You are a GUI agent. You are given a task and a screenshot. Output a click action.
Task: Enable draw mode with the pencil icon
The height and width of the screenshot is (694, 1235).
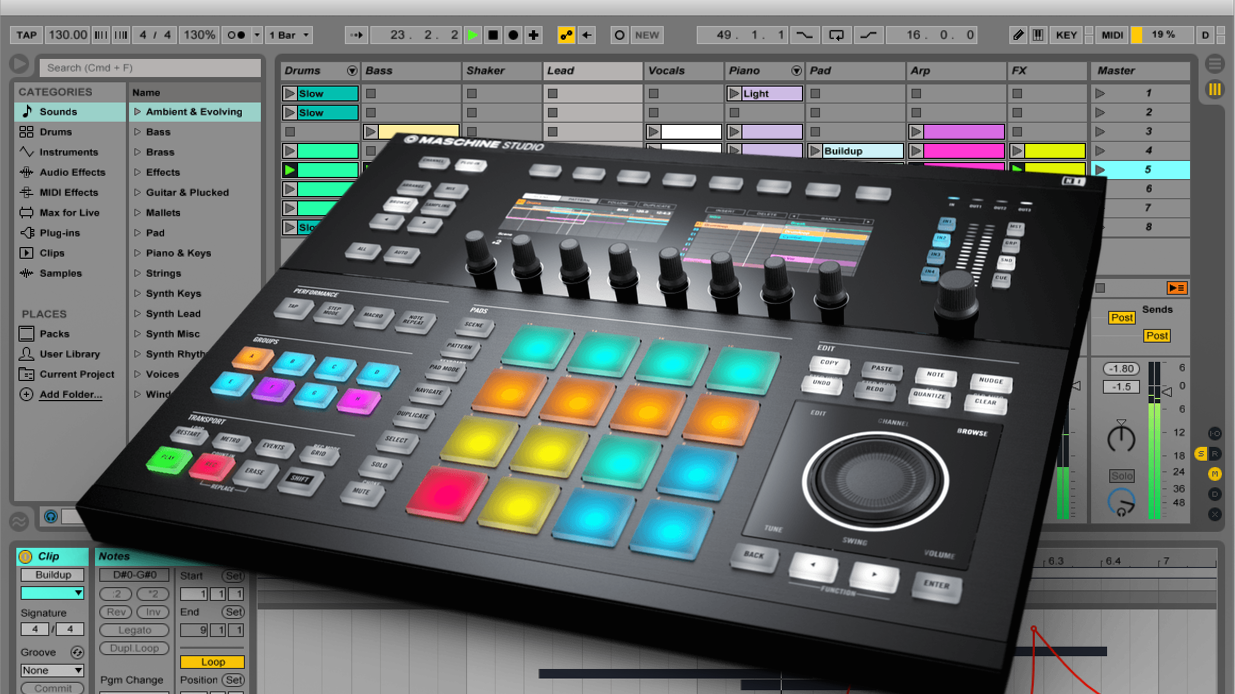pyautogui.click(x=1019, y=34)
